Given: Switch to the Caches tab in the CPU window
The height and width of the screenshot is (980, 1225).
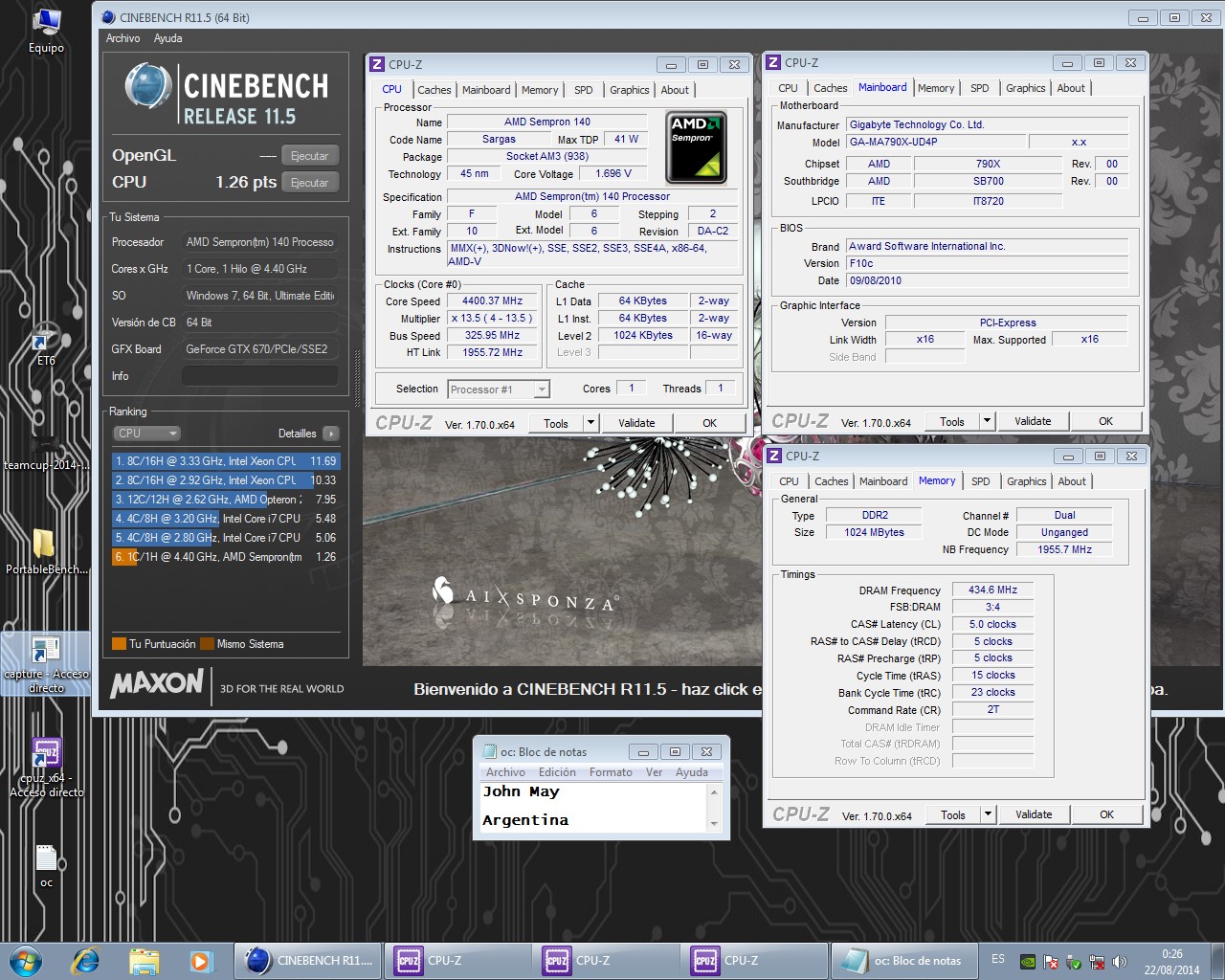Looking at the screenshot, I should [434, 90].
